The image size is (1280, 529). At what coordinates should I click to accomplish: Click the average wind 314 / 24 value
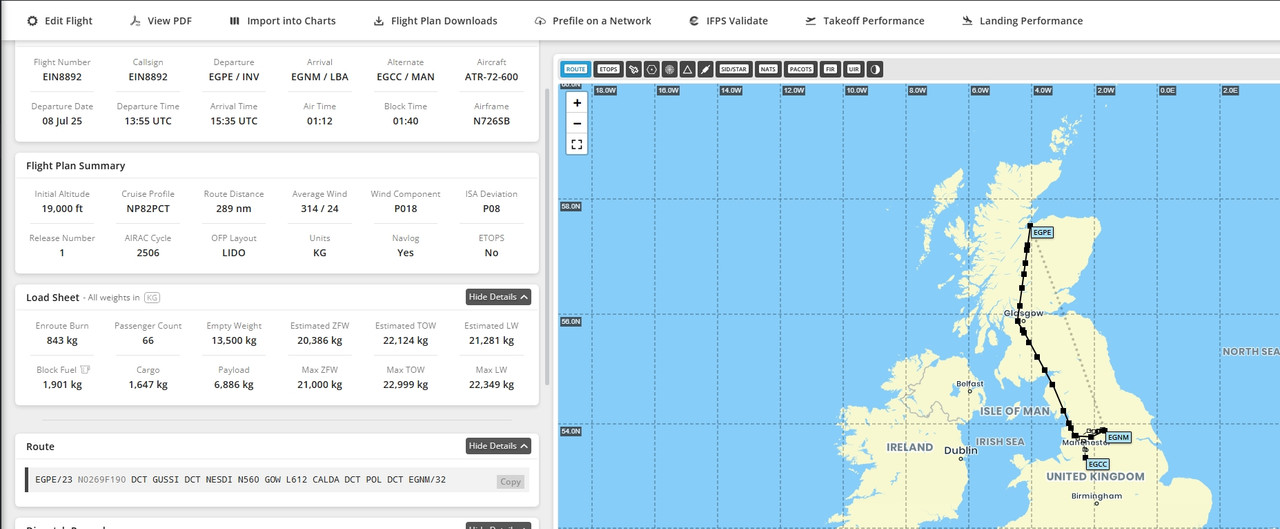[x=320, y=209]
